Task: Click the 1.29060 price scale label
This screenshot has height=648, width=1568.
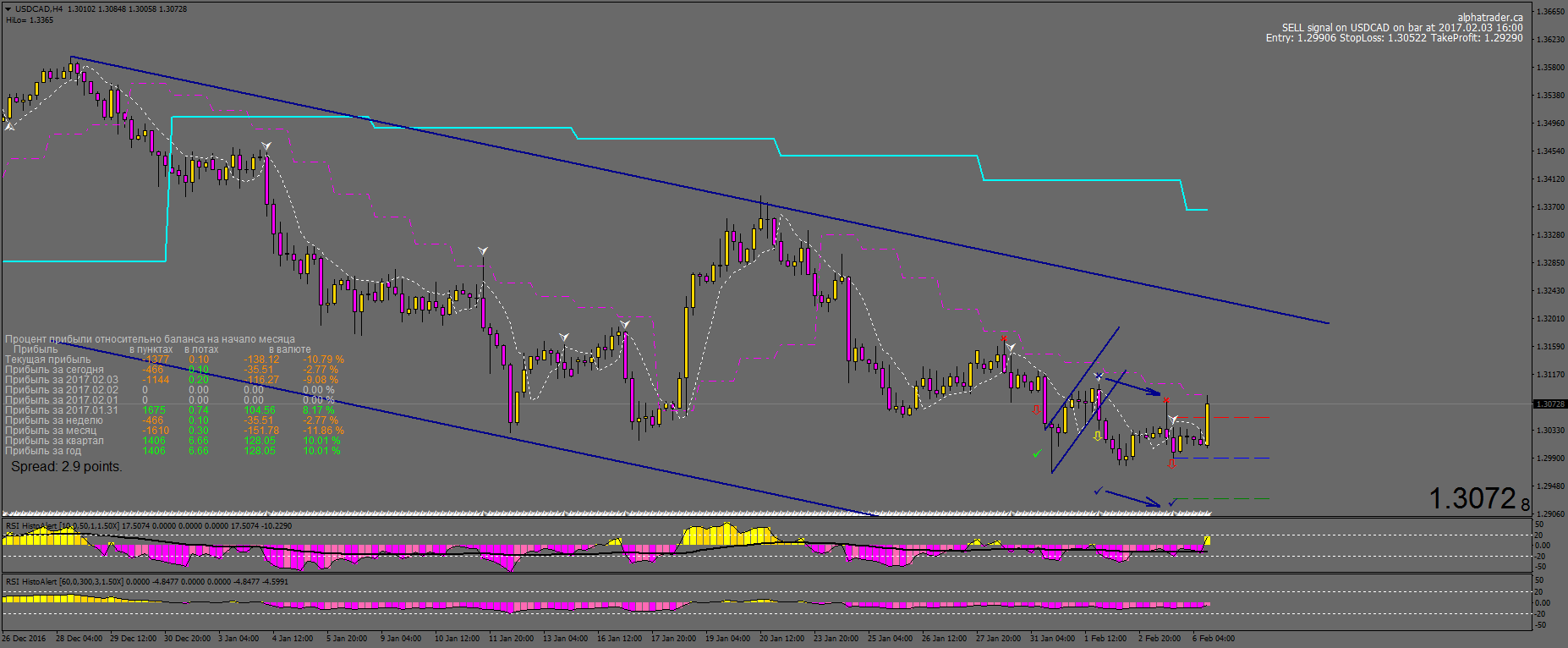Action: click(x=1550, y=514)
